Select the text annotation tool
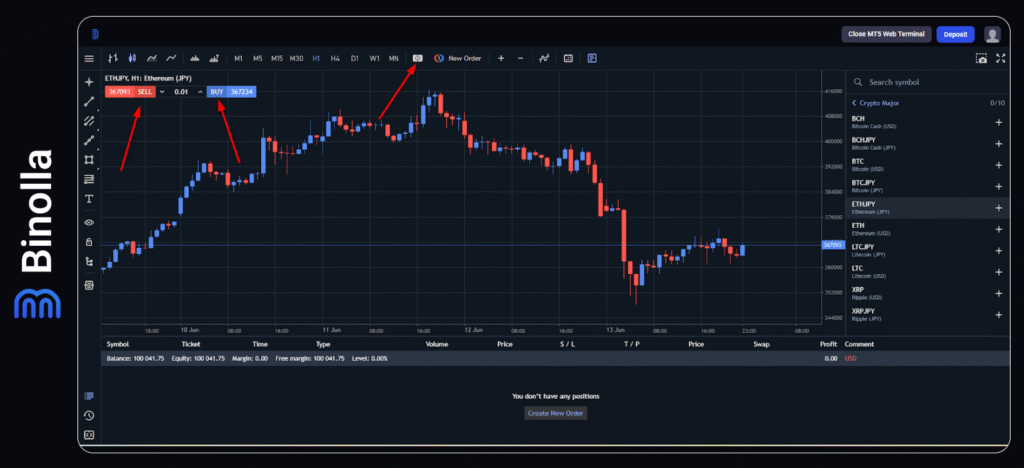This screenshot has height=468, width=1024. click(x=89, y=199)
